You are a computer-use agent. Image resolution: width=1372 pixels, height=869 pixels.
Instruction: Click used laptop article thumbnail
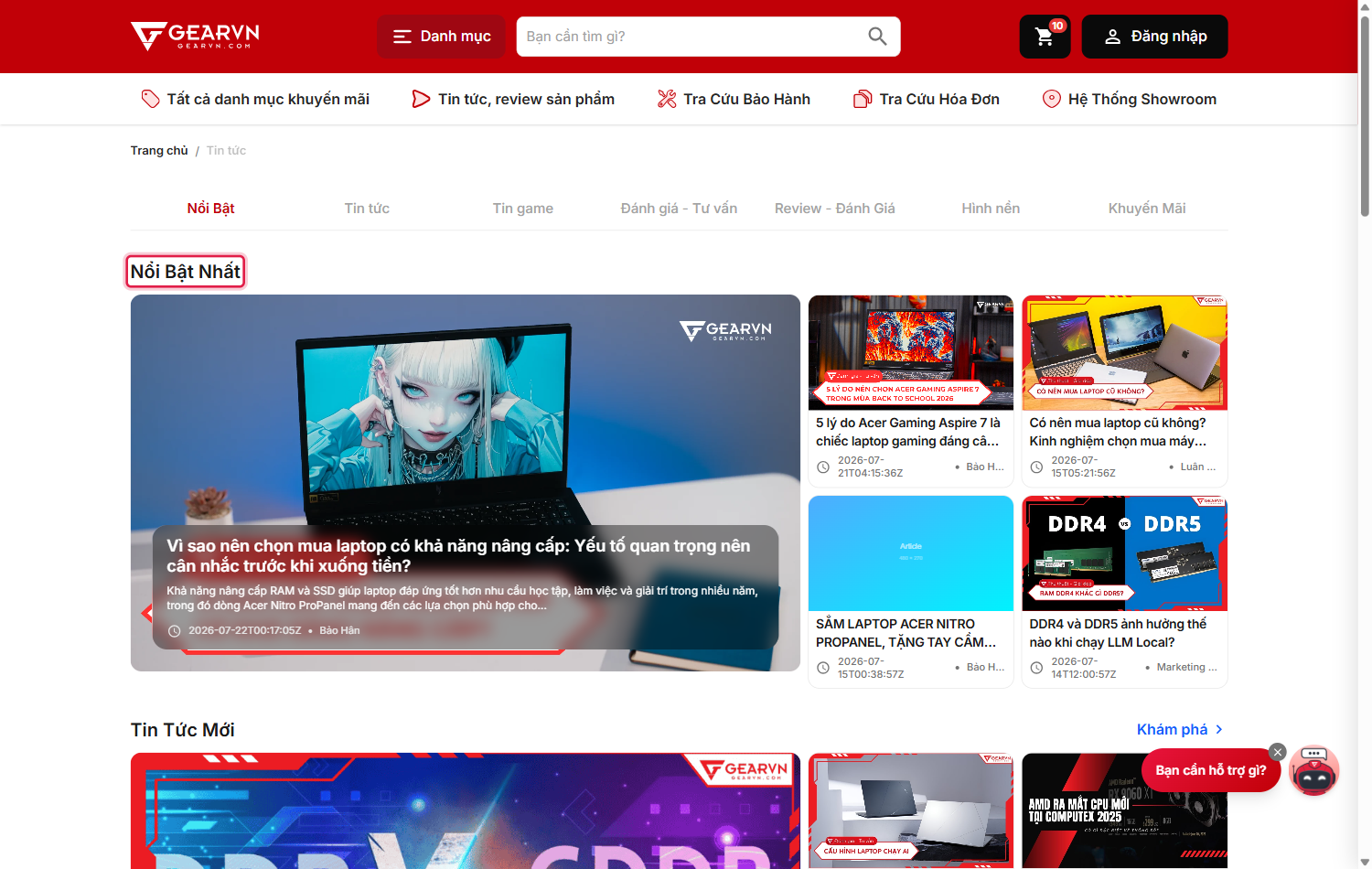(x=1124, y=352)
